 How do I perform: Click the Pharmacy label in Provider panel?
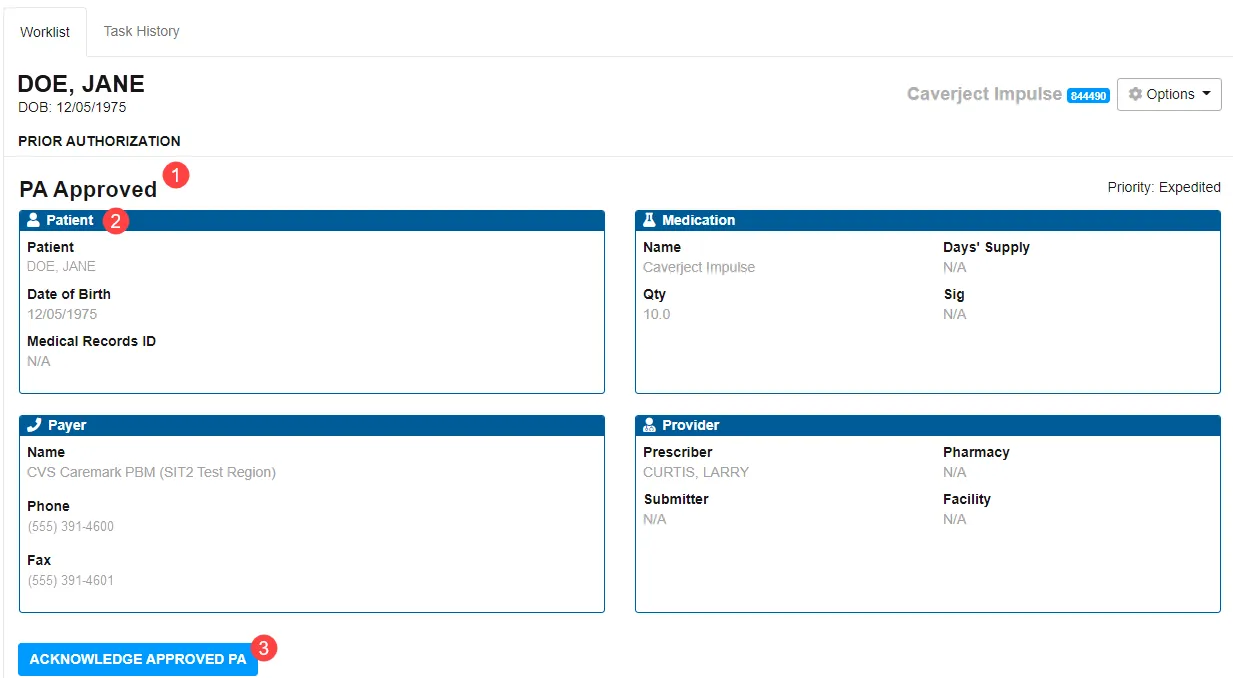pyautogui.click(x=976, y=452)
